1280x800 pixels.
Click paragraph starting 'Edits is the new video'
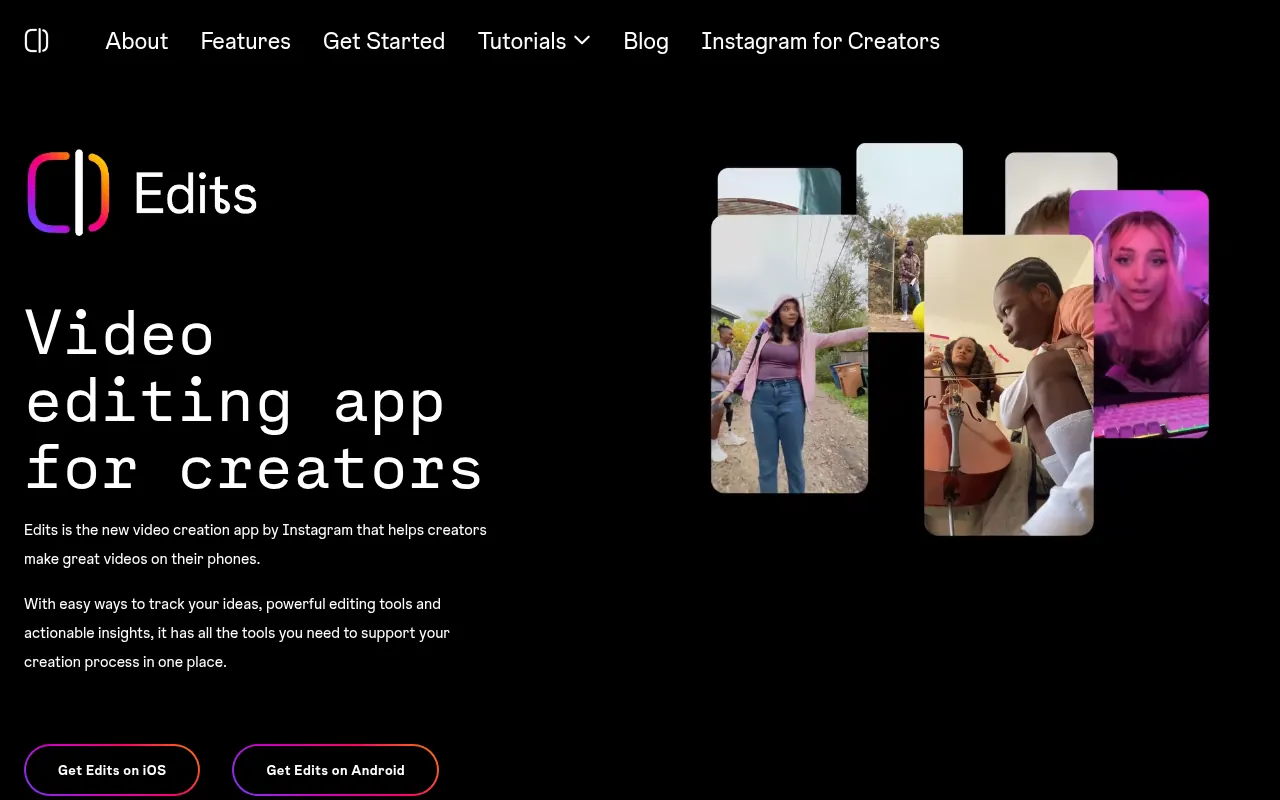point(255,544)
